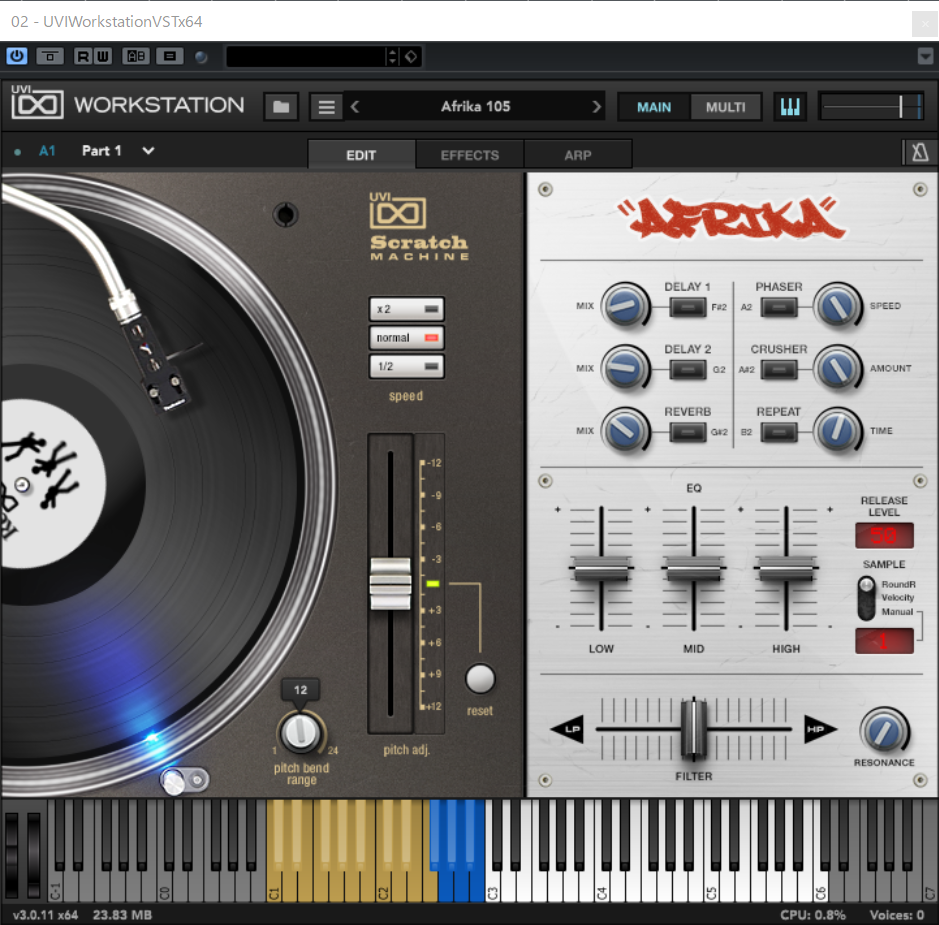Viewport: 939px width, 925px height.
Task: Toggle the keyboard display icon
Action: point(790,107)
